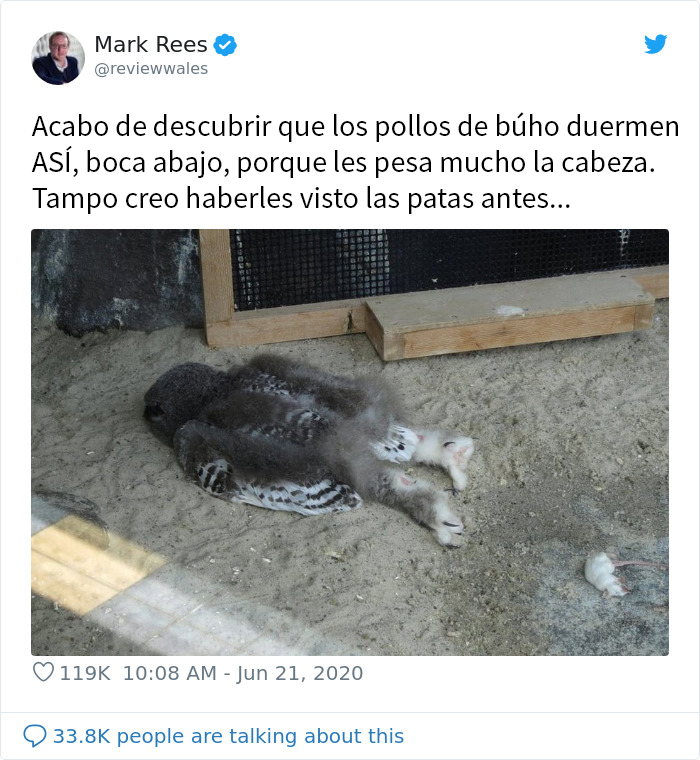Open "33.8K people are talking about this"

228,736
